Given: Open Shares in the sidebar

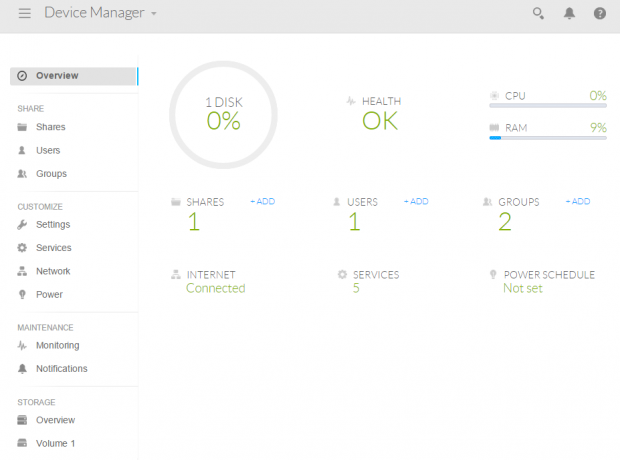Looking at the screenshot, I should [x=51, y=127].
